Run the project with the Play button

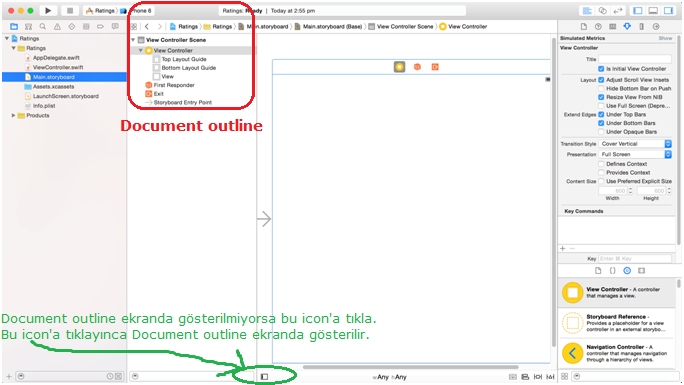coord(48,10)
